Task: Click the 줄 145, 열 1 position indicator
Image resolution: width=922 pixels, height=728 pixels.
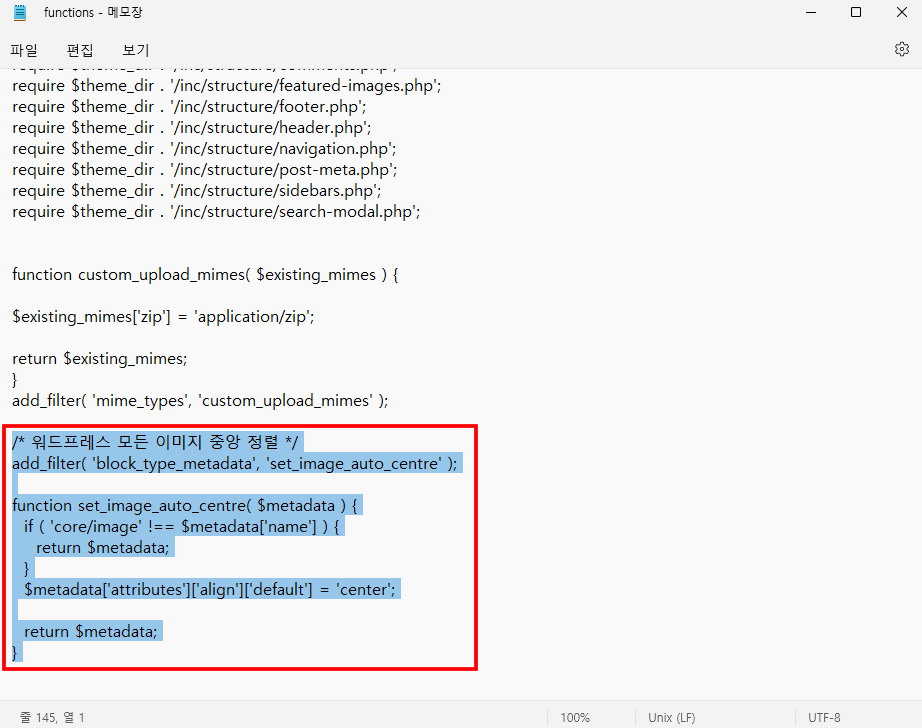Action: click(52, 717)
